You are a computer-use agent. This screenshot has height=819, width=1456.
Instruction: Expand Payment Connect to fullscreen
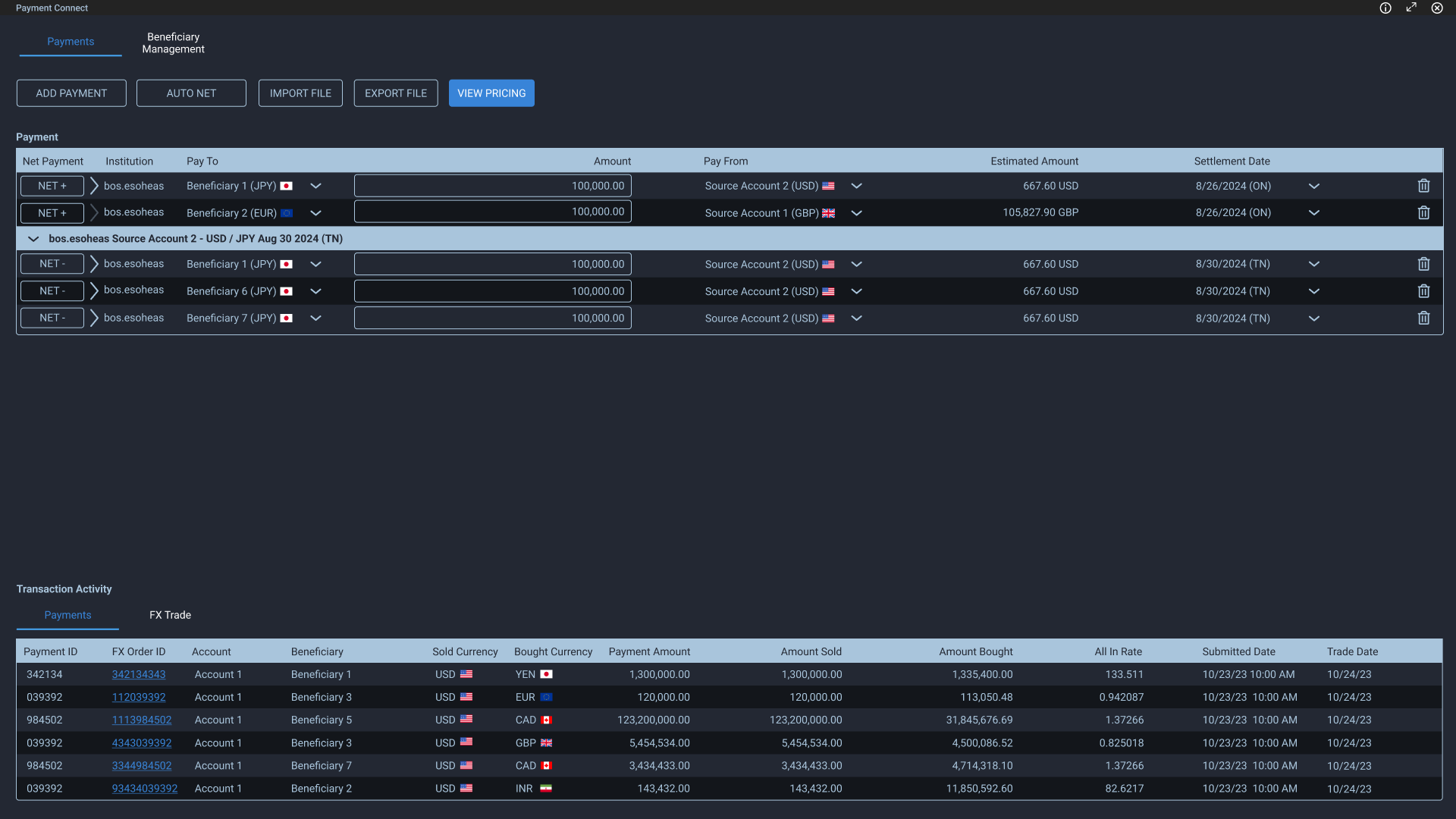(1411, 8)
